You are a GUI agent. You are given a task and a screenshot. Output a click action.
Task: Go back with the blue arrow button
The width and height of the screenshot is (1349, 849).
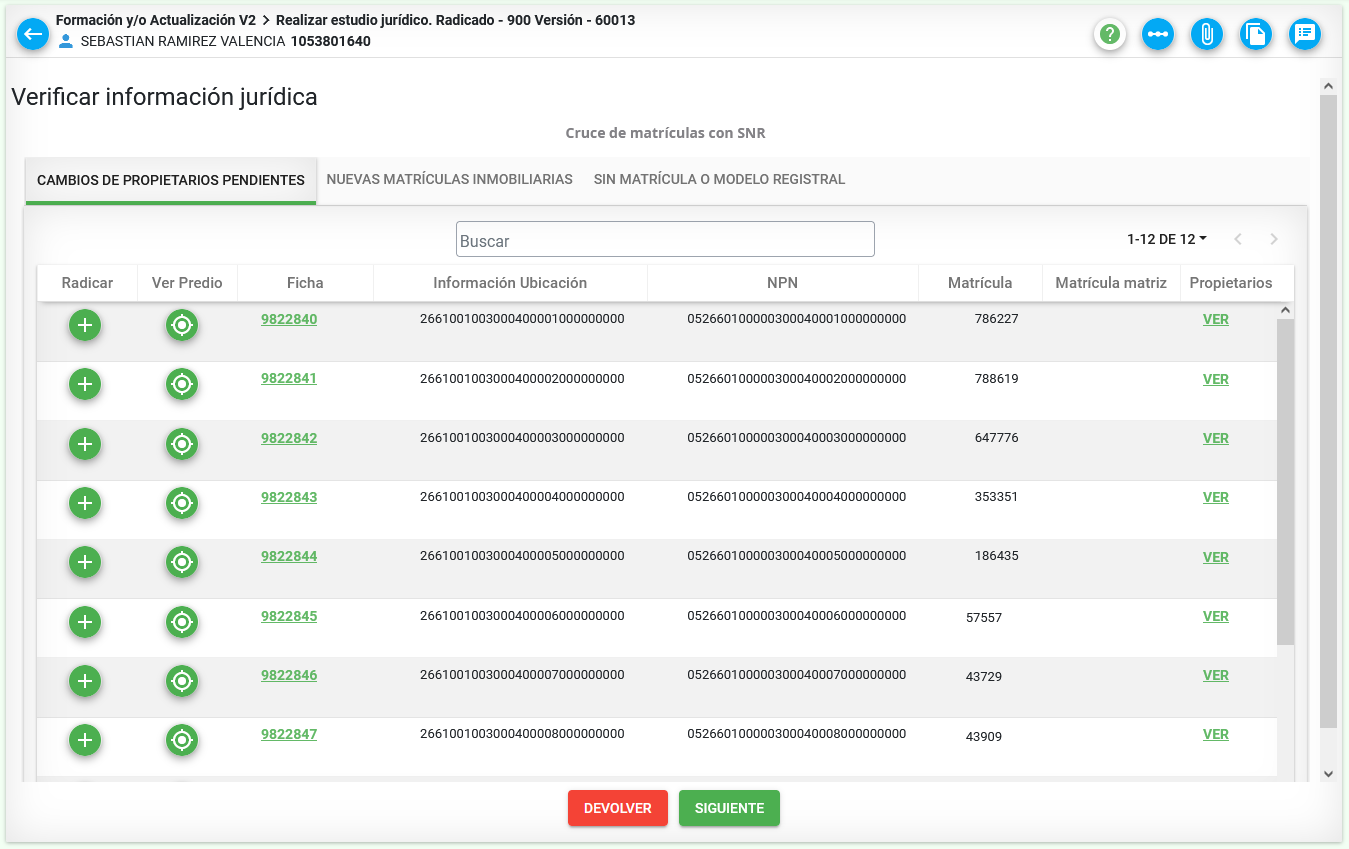[x=33, y=34]
